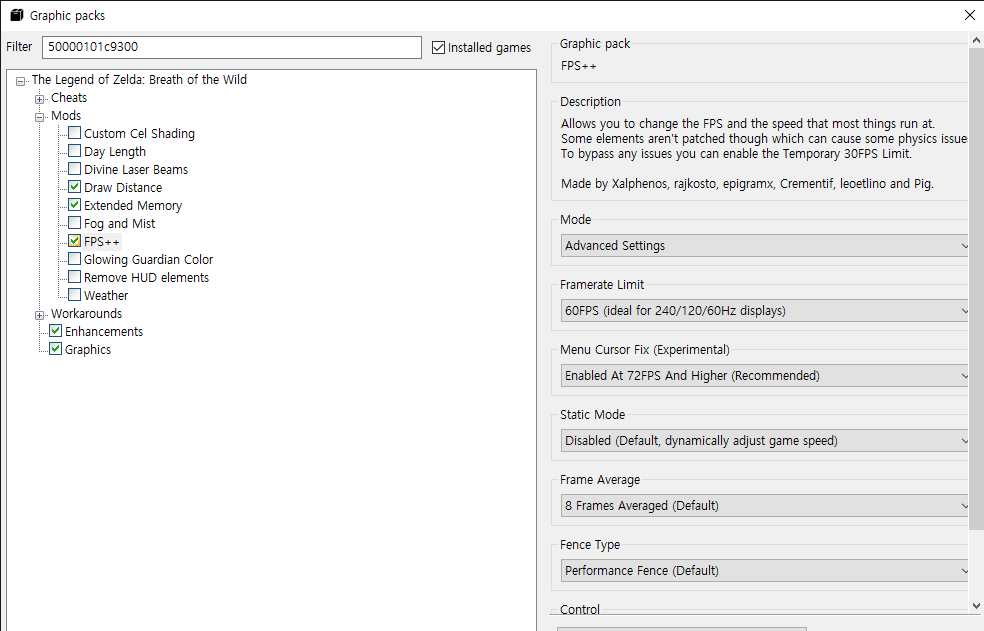Uncheck the Enhancements checkbox
The width and height of the screenshot is (984, 631).
point(55,331)
